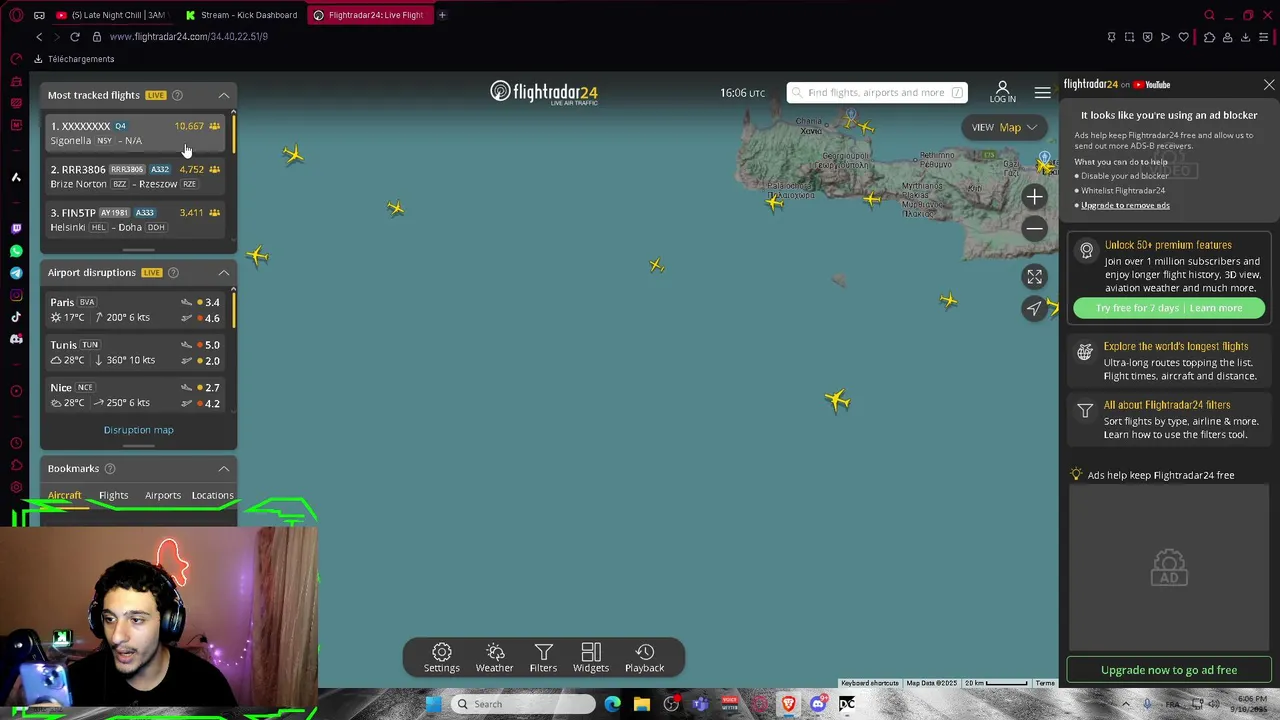Click the Flightradar24 logo
1280x720 pixels.
click(544, 93)
